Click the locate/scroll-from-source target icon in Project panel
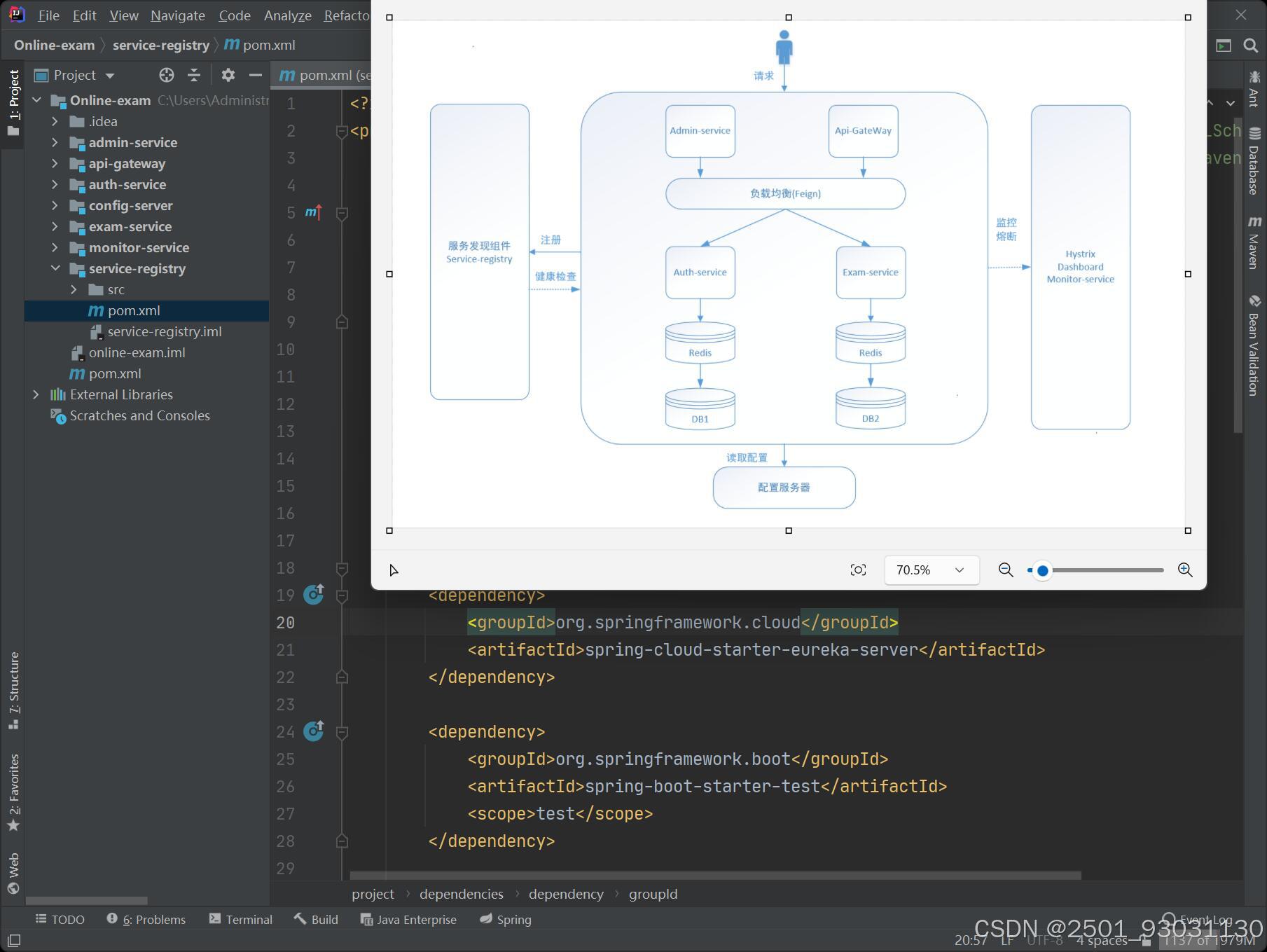The height and width of the screenshot is (952, 1267). pyautogui.click(x=166, y=75)
